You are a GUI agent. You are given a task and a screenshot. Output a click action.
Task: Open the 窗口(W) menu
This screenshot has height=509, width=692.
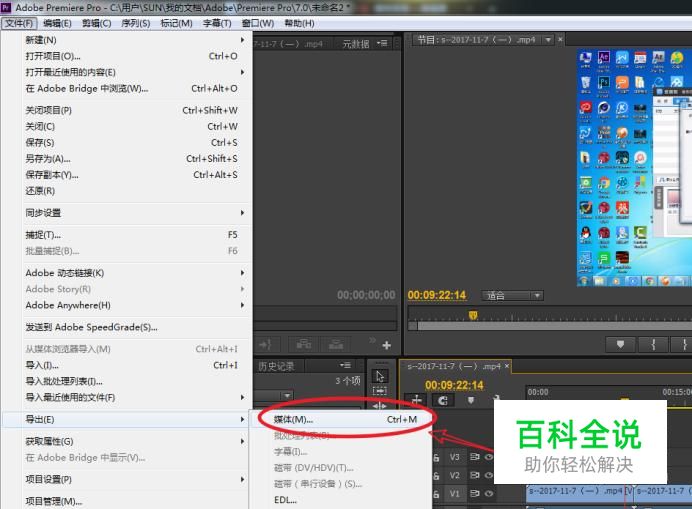click(258, 23)
